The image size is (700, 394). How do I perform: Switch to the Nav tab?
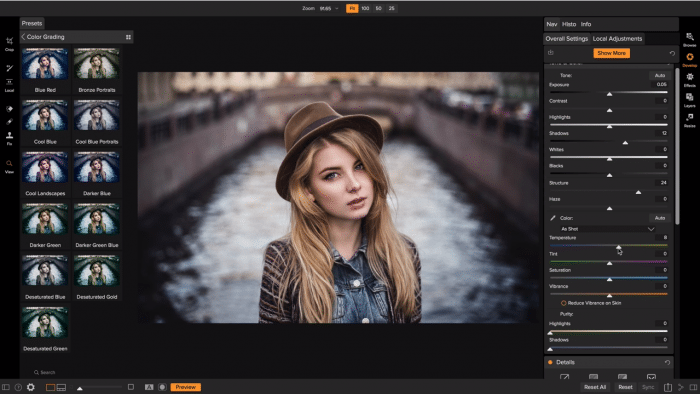click(552, 24)
